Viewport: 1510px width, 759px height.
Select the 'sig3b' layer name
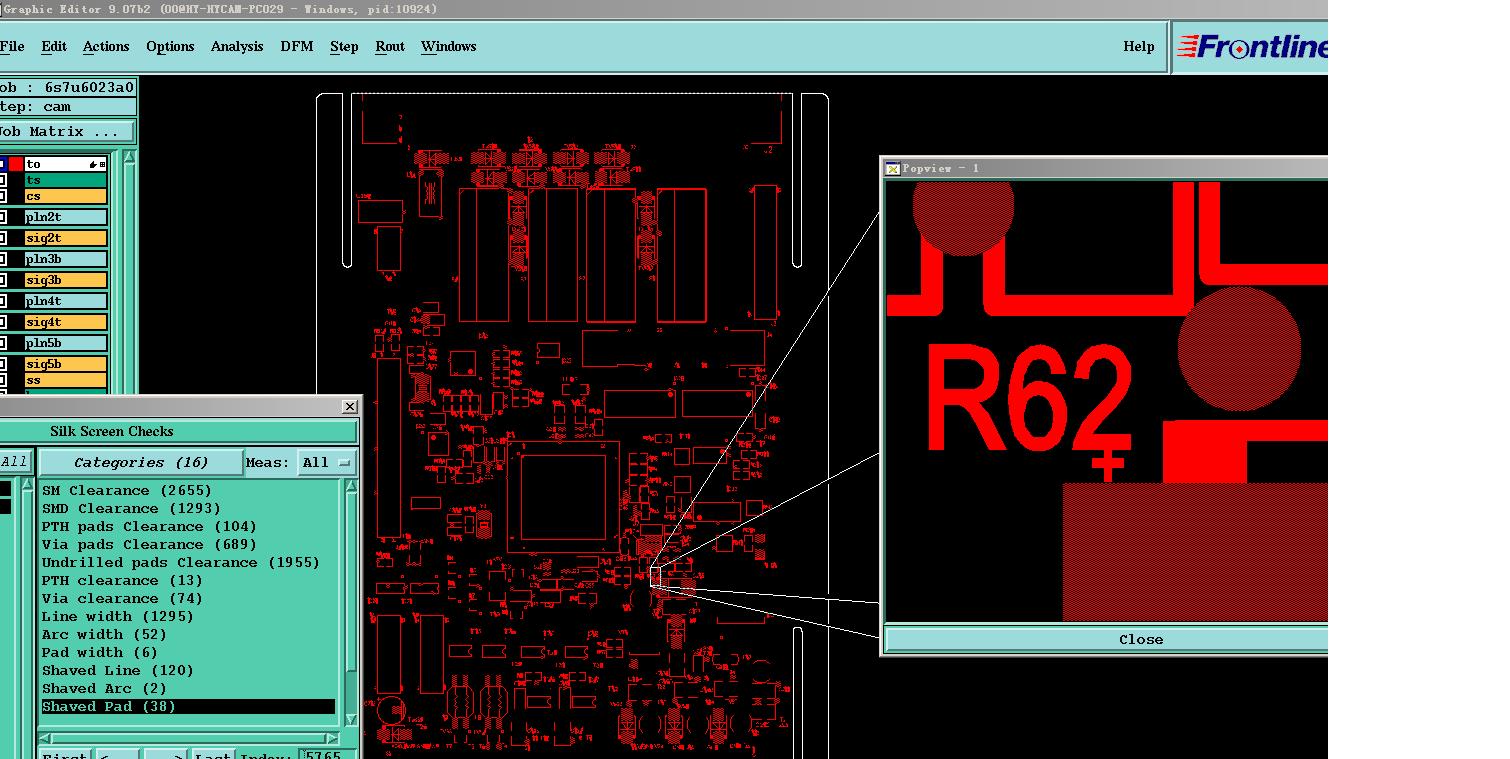point(66,280)
